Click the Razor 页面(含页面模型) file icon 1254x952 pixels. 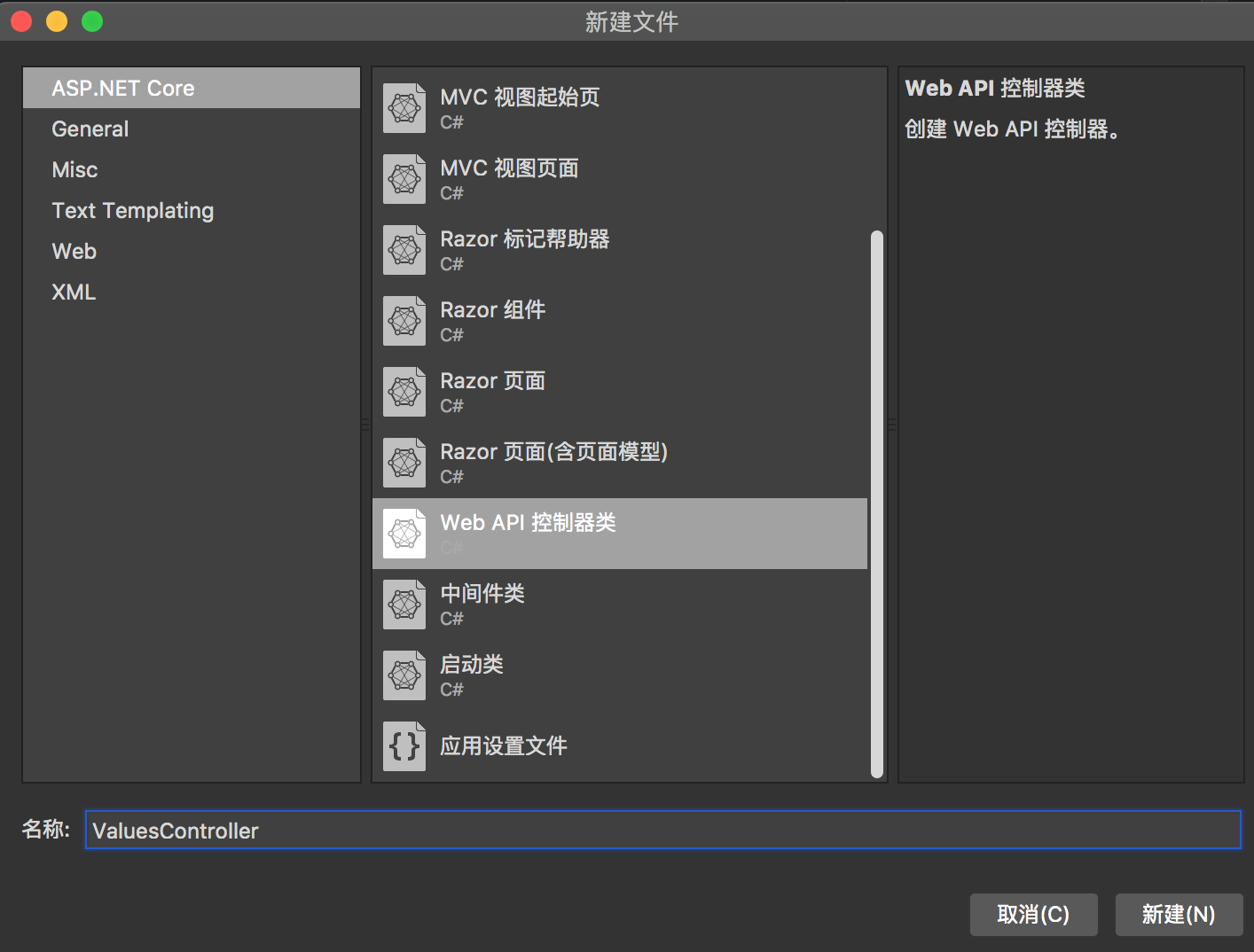[x=404, y=463]
